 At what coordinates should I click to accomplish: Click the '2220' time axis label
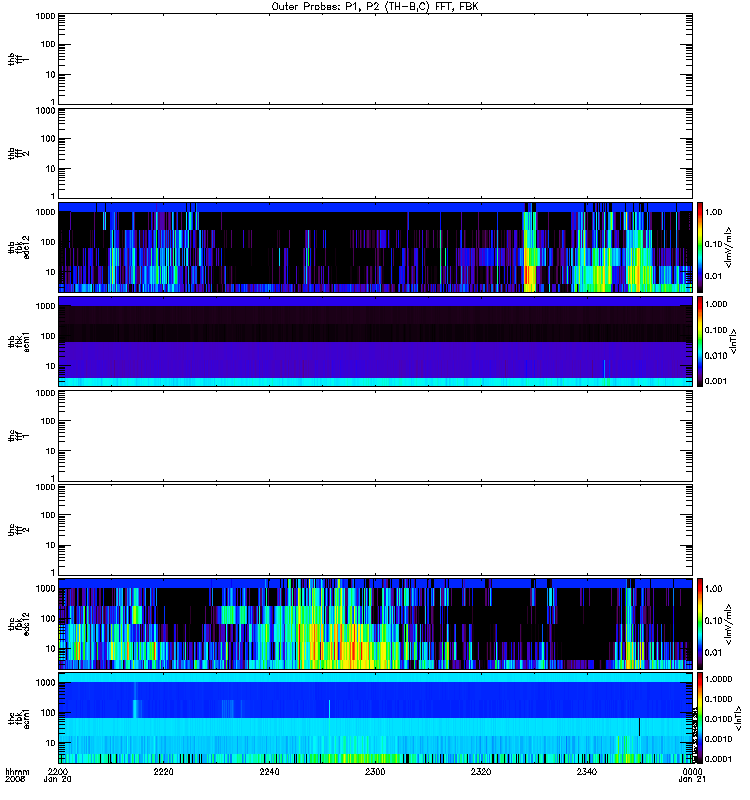tap(163, 771)
